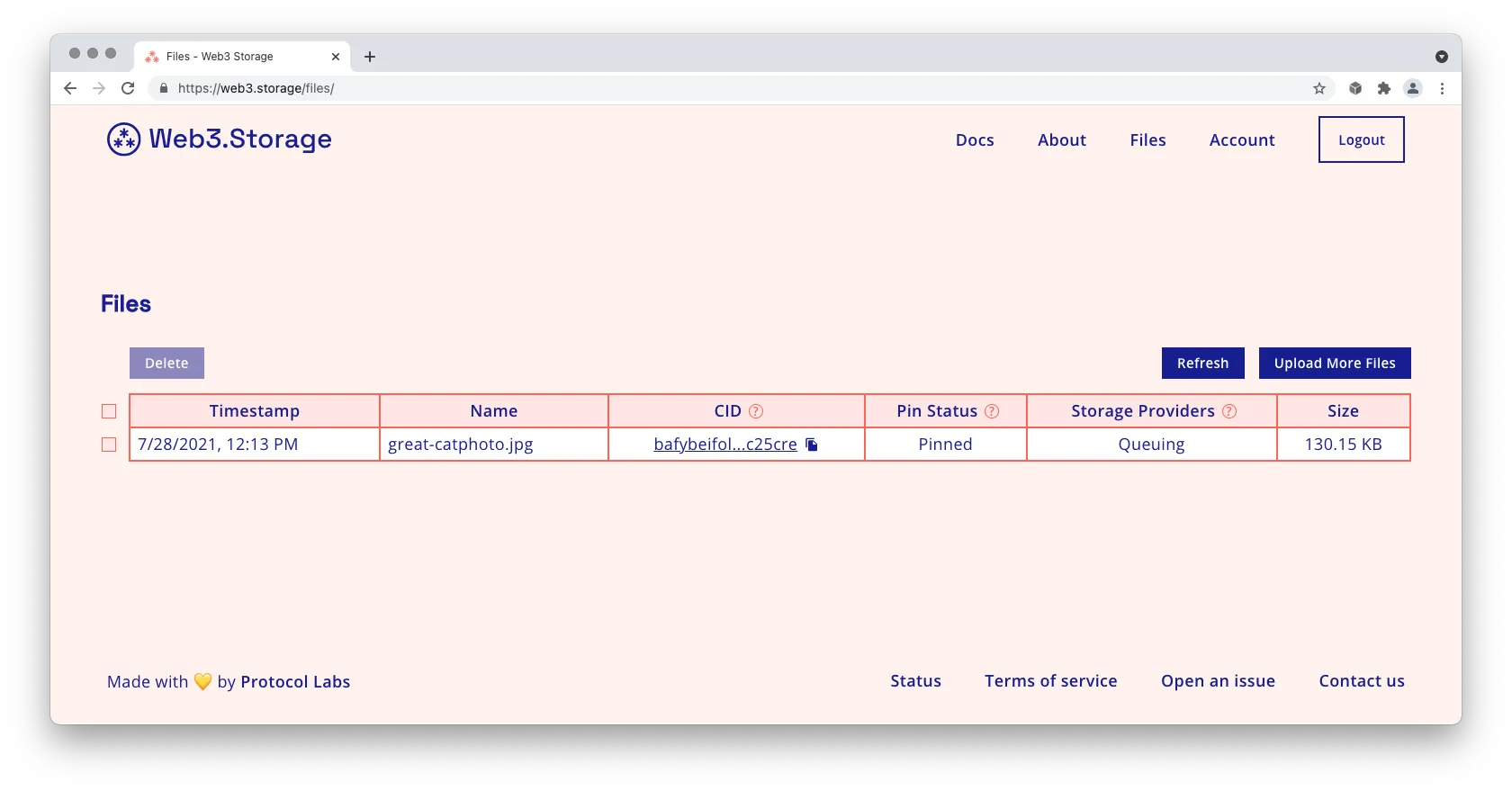Copy the CID using the copy icon
The image size is (1512, 791).
pyautogui.click(x=812, y=445)
